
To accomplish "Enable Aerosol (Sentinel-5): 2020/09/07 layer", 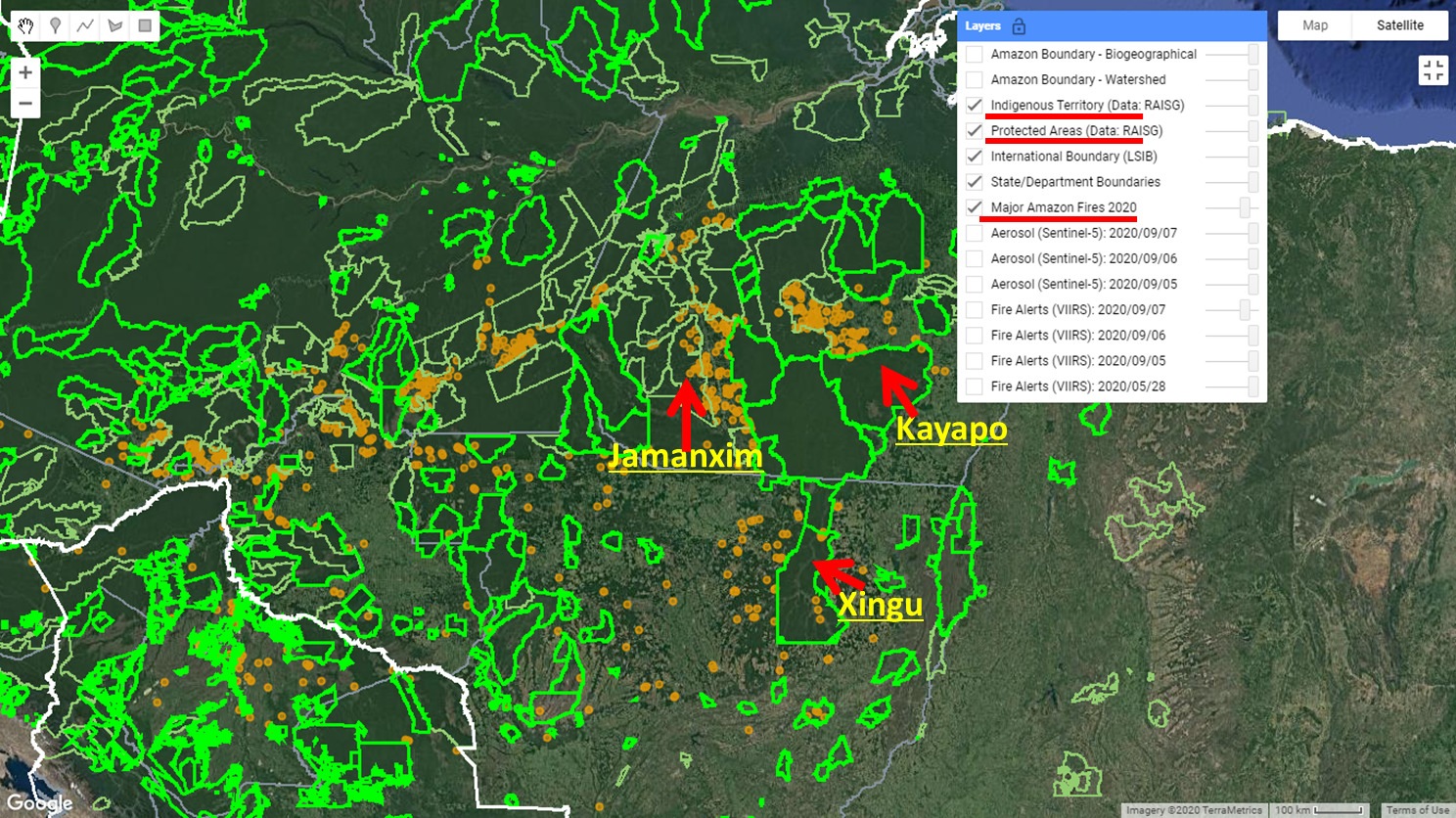I will (x=974, y=233).
